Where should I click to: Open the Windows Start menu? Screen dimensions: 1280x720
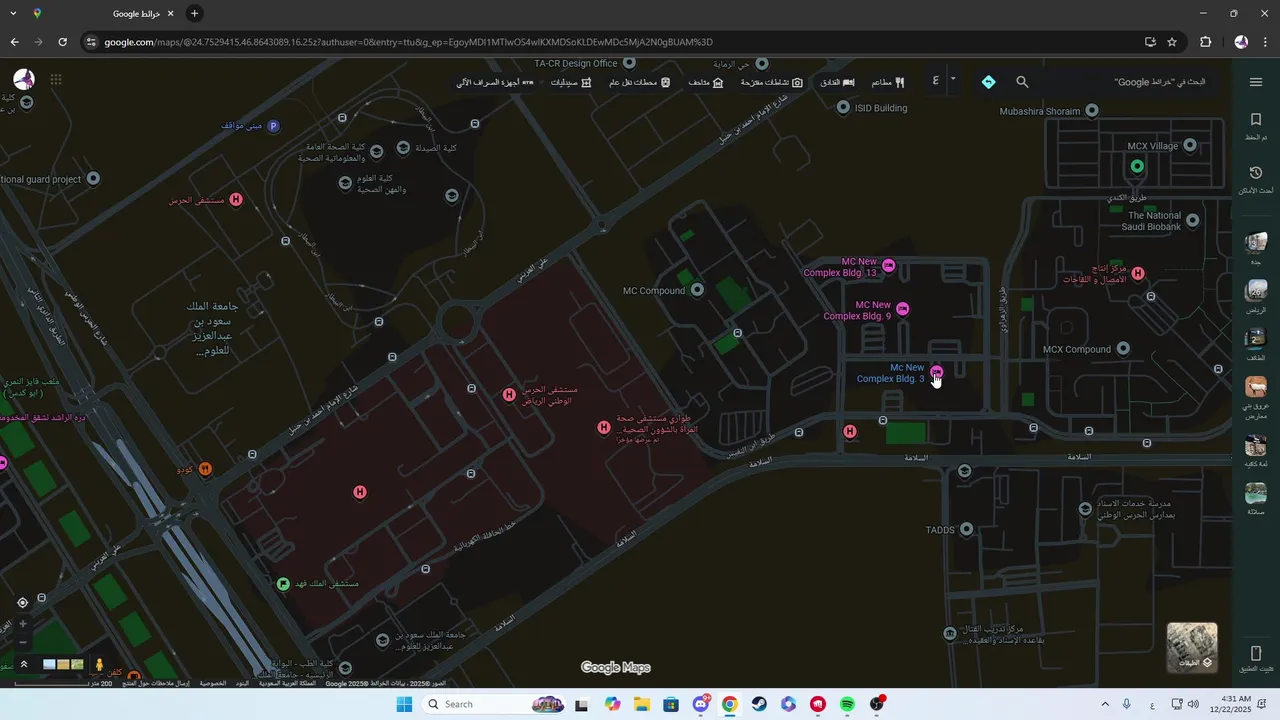pos(404,704)
